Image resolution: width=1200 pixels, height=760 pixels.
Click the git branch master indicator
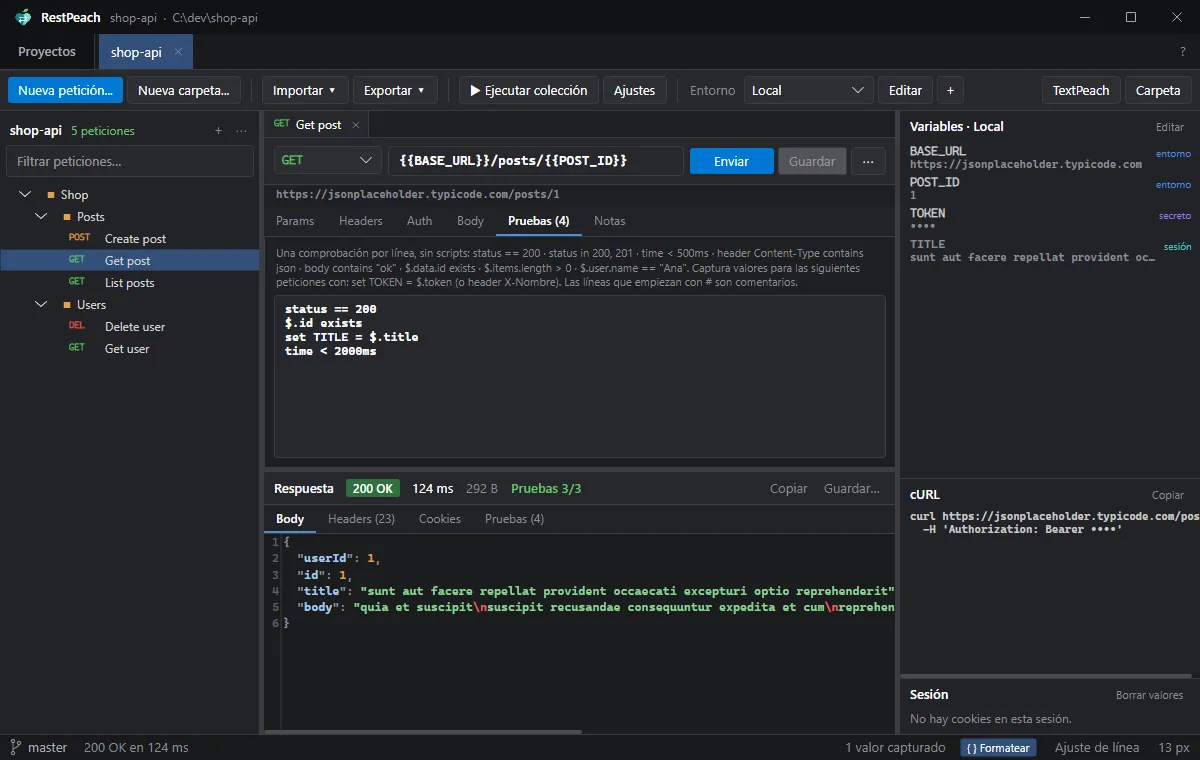click(x=39, y=747)
